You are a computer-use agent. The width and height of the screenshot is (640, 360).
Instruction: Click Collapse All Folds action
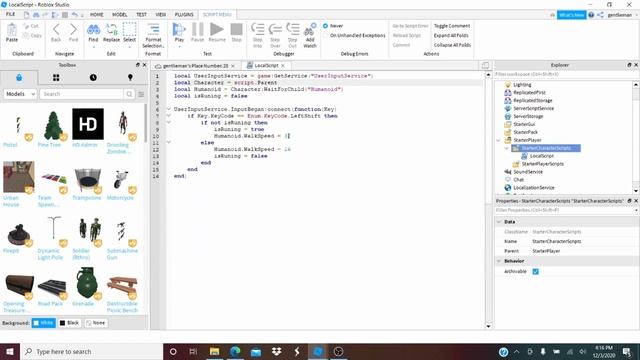tap(452, 45)
